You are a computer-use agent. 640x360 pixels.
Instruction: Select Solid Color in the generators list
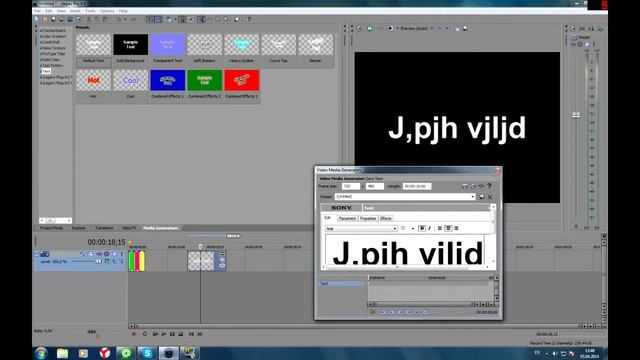tap(51, 60)
